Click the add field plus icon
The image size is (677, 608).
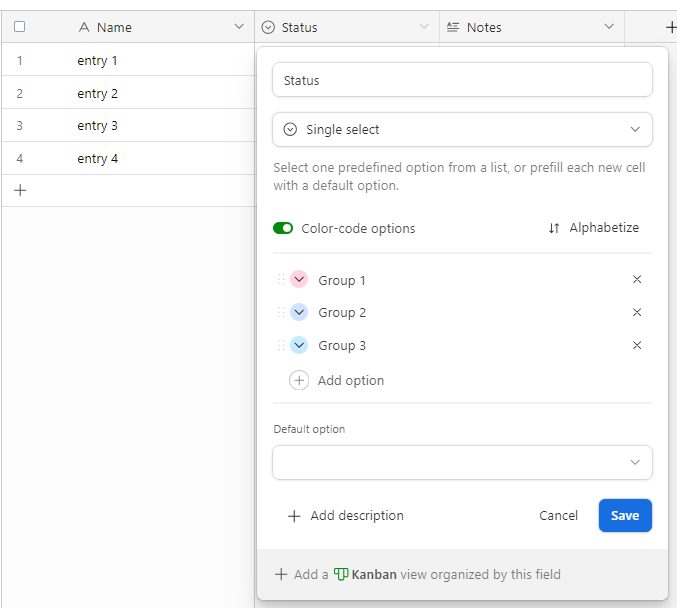(671, 27)
